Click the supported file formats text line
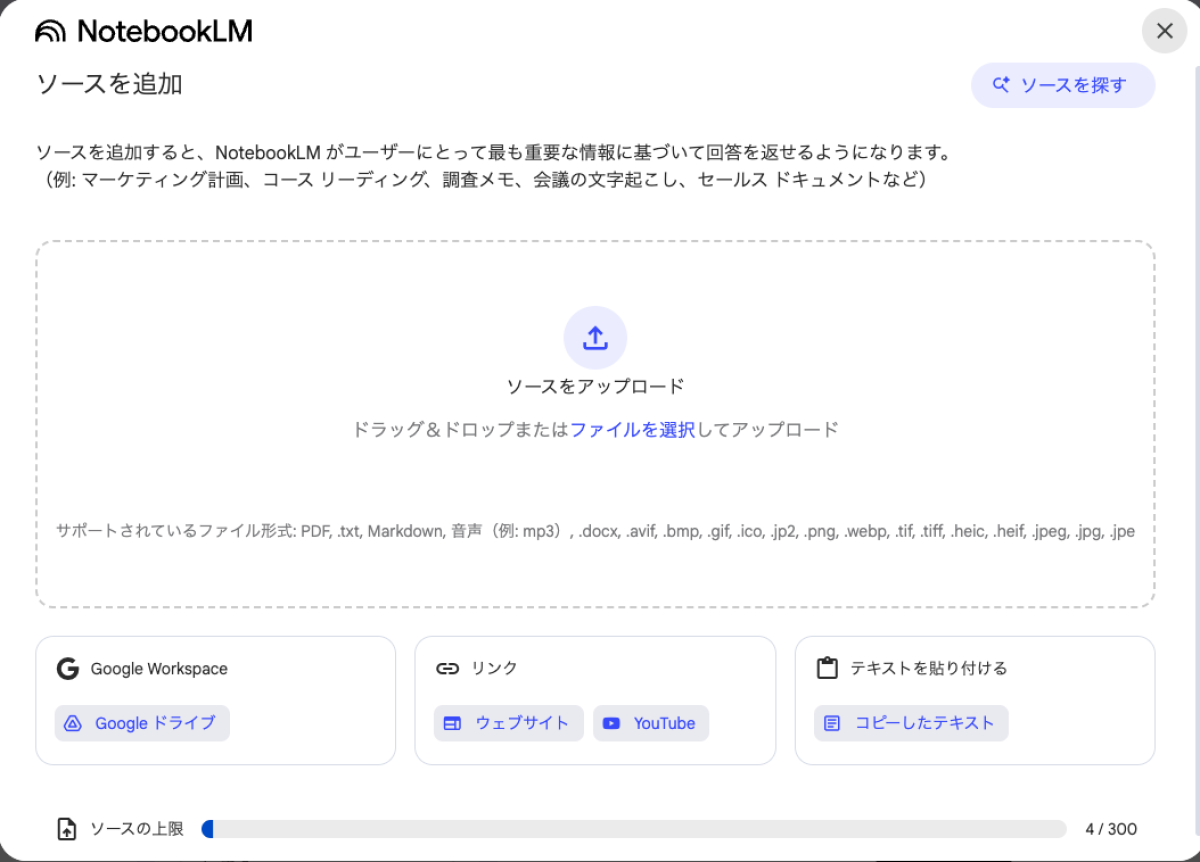 (595, 531)
